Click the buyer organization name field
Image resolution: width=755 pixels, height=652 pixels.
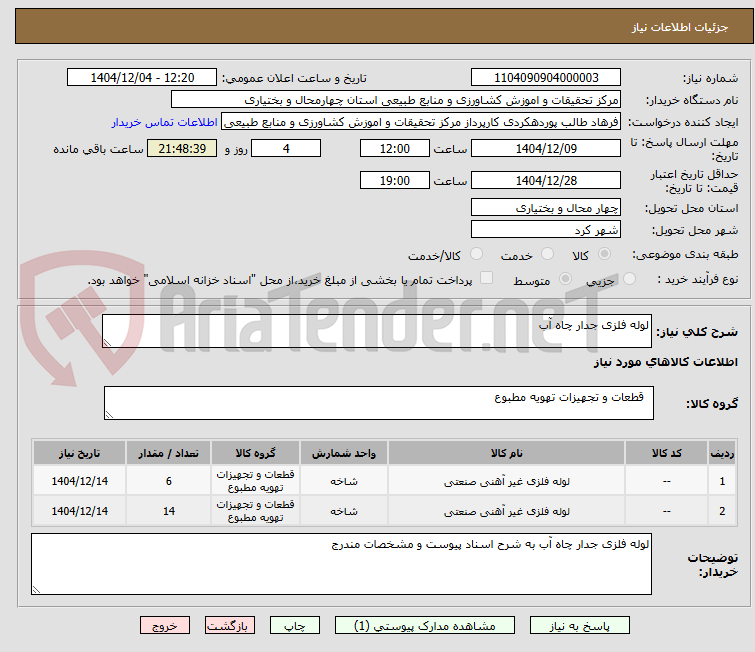pos(396,100)
